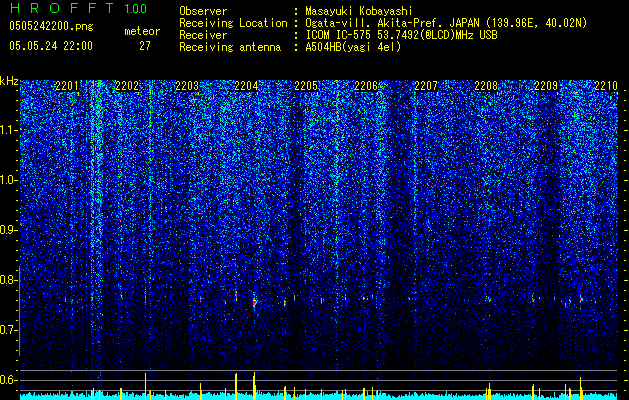Click the 2203 time marker
Screen dimensions: 629x400
187,85
